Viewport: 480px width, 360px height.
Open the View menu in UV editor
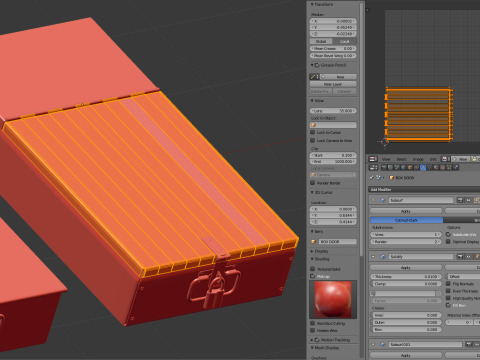pyautogui.click(x=386, y=159)
